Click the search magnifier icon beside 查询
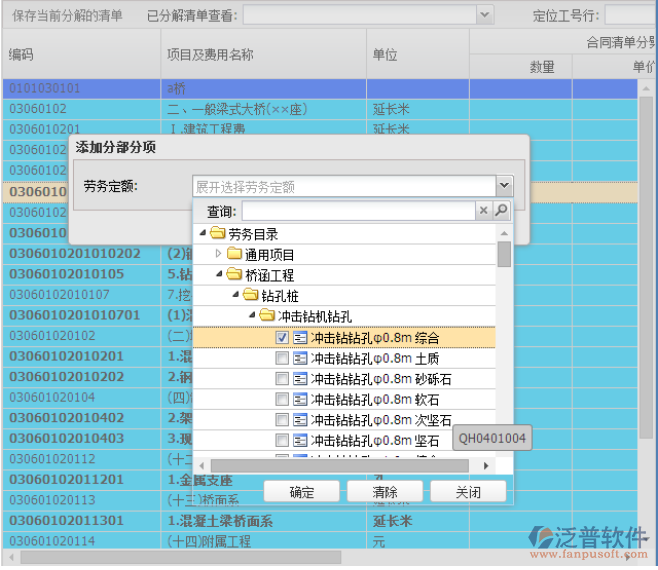The height and width of the screenshot is (570, 658). coord(502,211)
